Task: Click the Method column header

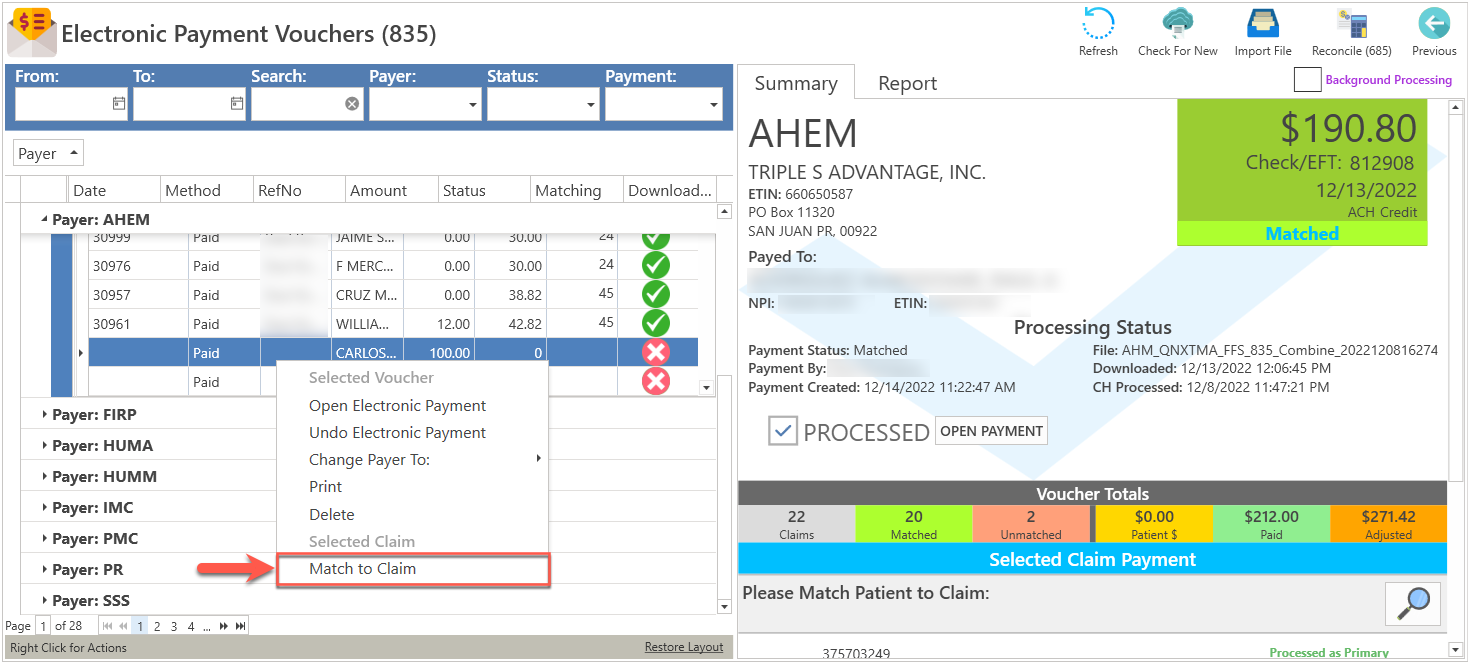Action: 207,190
